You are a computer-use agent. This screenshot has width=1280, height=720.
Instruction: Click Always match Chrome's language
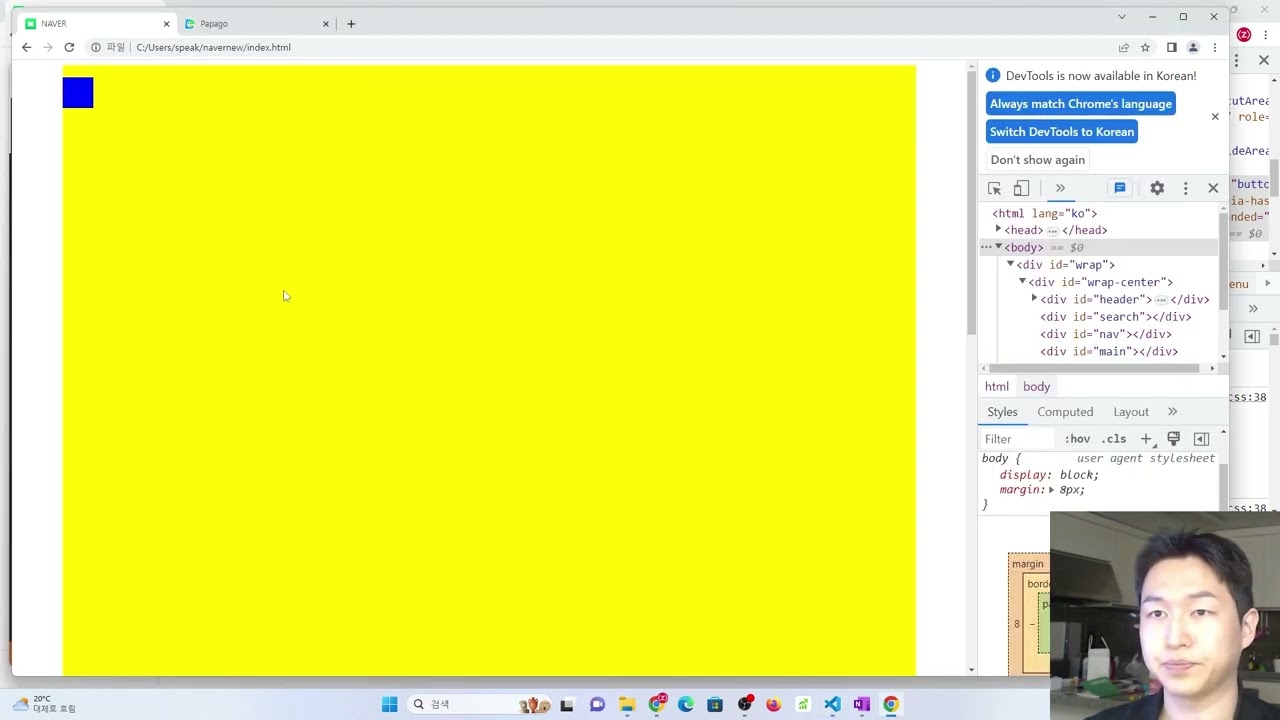(1080, 104)
